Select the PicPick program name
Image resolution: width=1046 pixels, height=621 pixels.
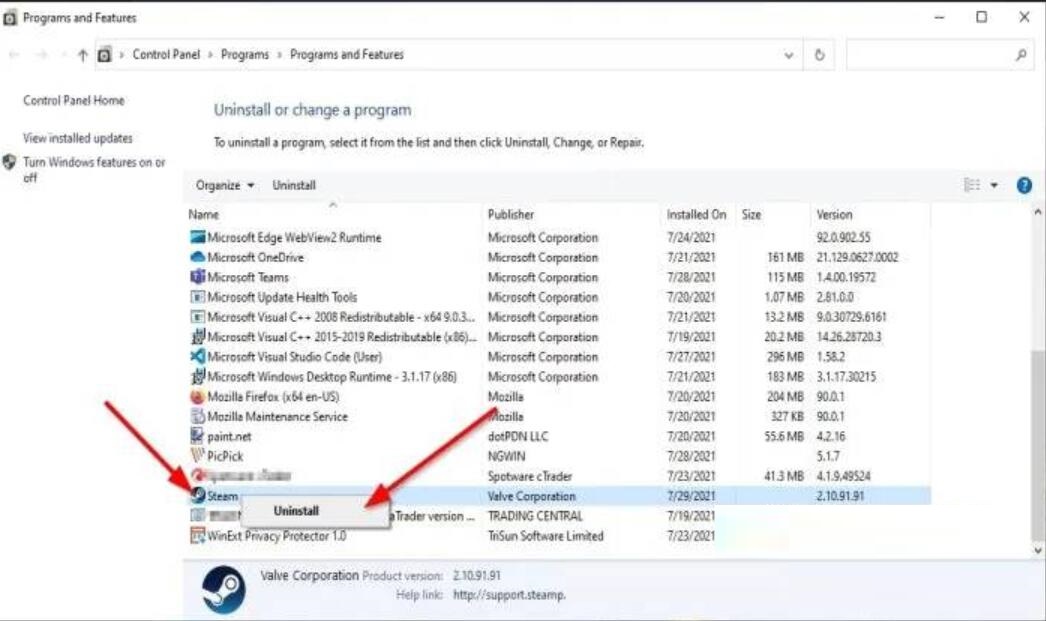[225, 456]
